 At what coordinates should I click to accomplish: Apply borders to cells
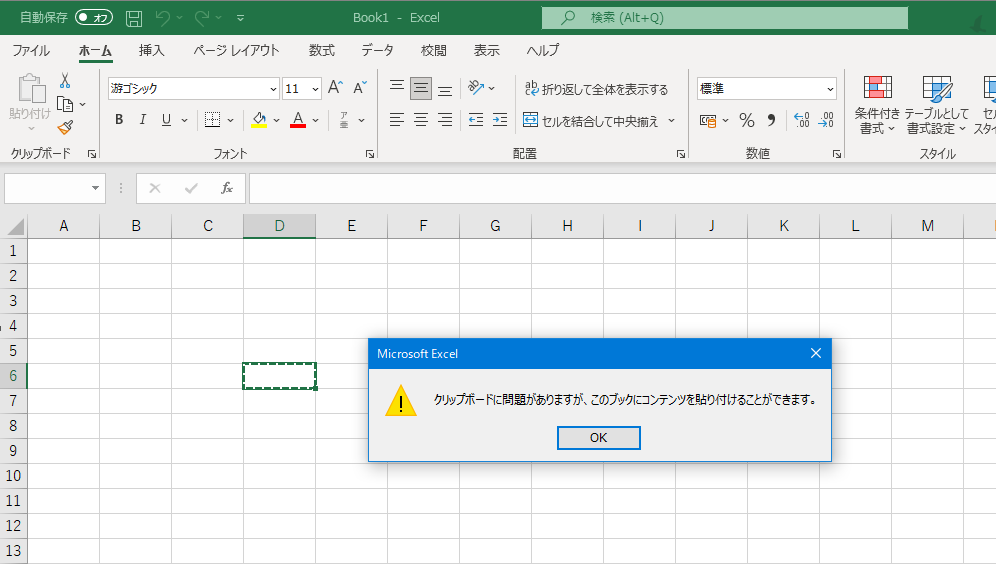pos(212,119)
